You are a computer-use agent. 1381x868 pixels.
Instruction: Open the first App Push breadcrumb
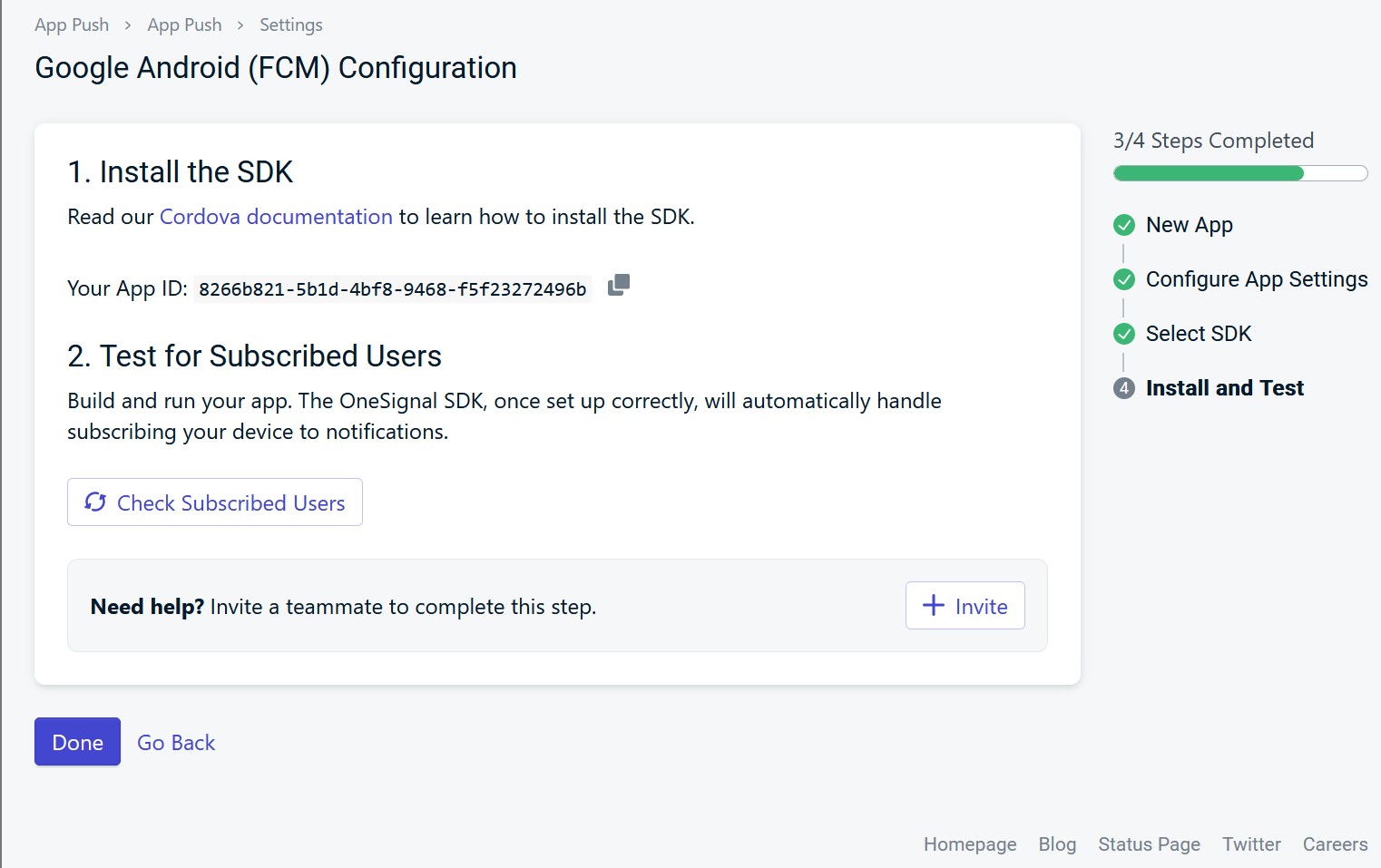click(x=72, y=25)
